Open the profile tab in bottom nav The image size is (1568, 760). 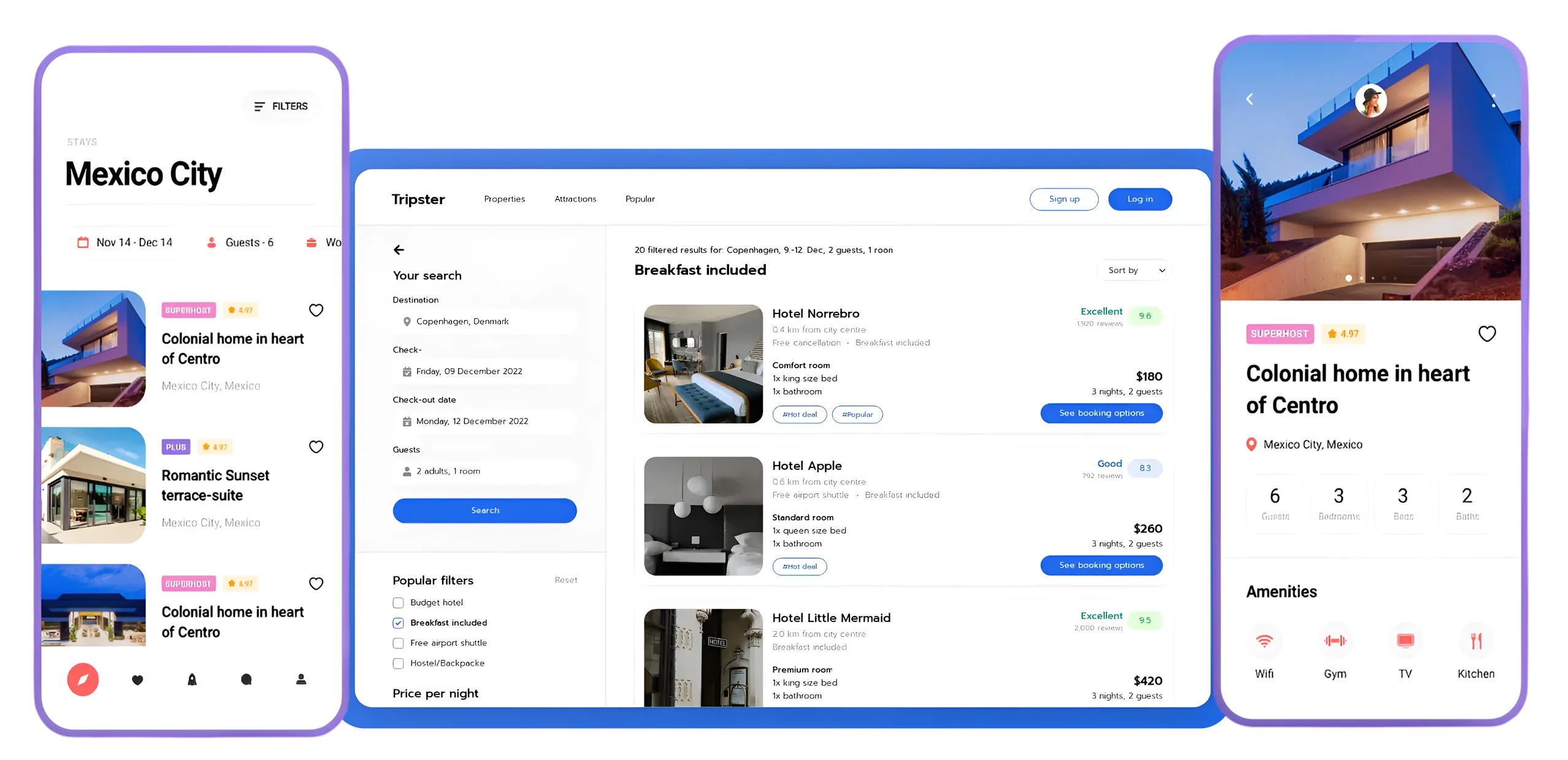click(301, 679)
